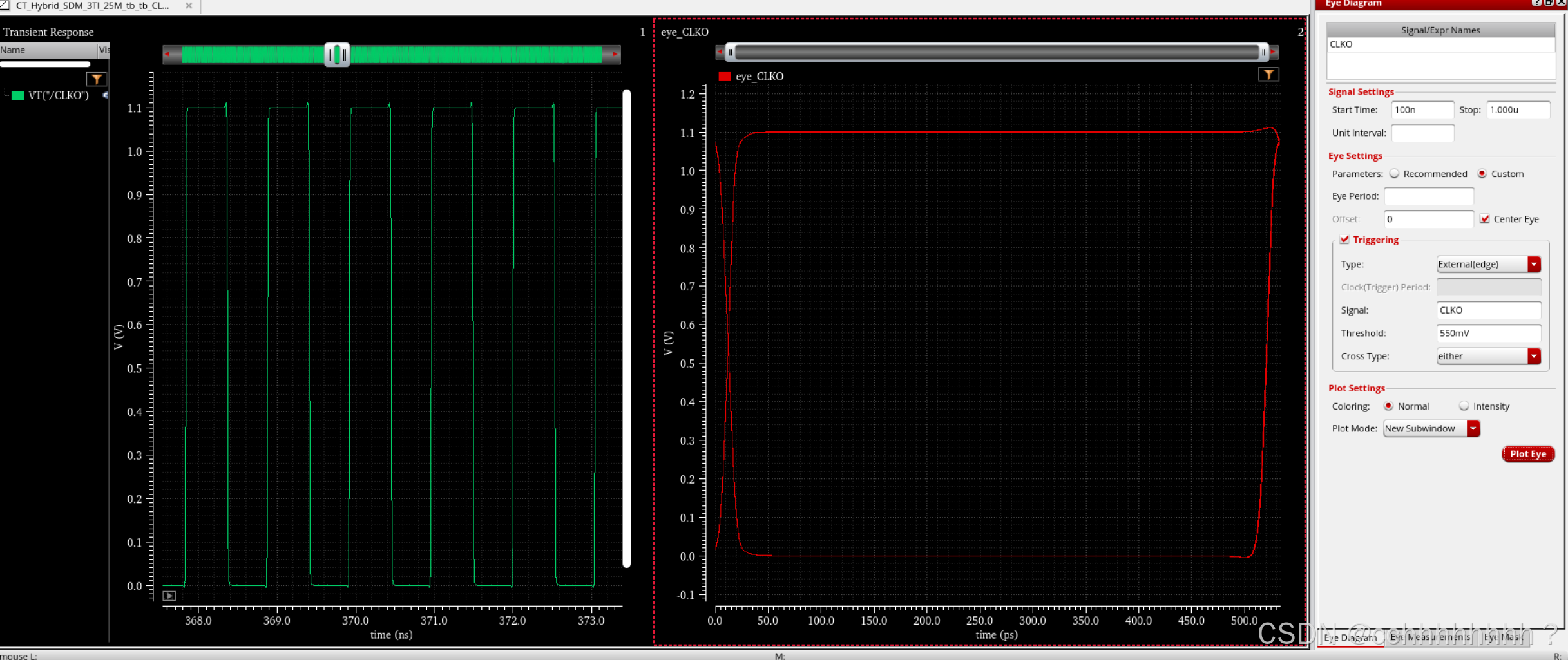Image resolution: width=1568 pixels, height=660 pixels.
Task: Toggle the Center Eye checkbox
Action: tap(1485, 219)
